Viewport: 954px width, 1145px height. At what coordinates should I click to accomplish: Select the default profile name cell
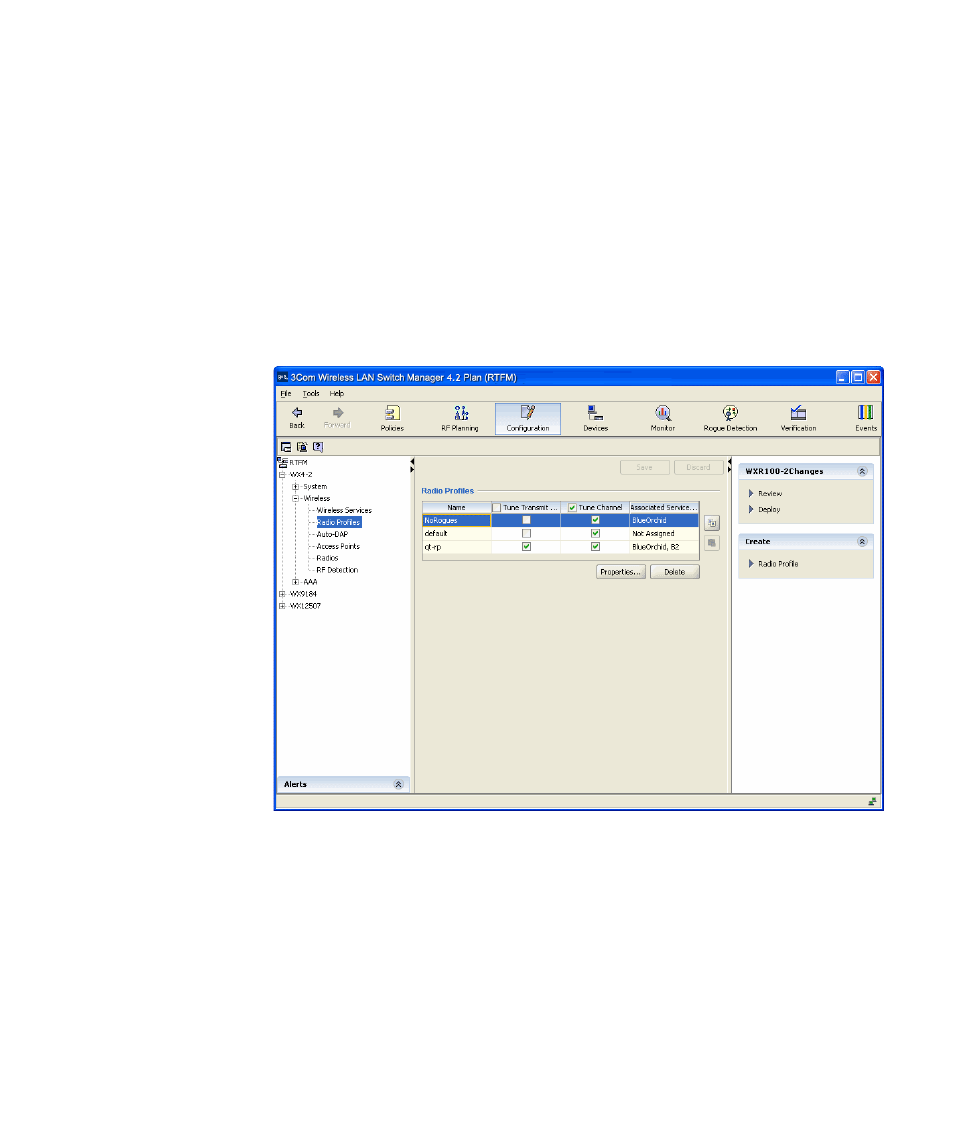457,533
